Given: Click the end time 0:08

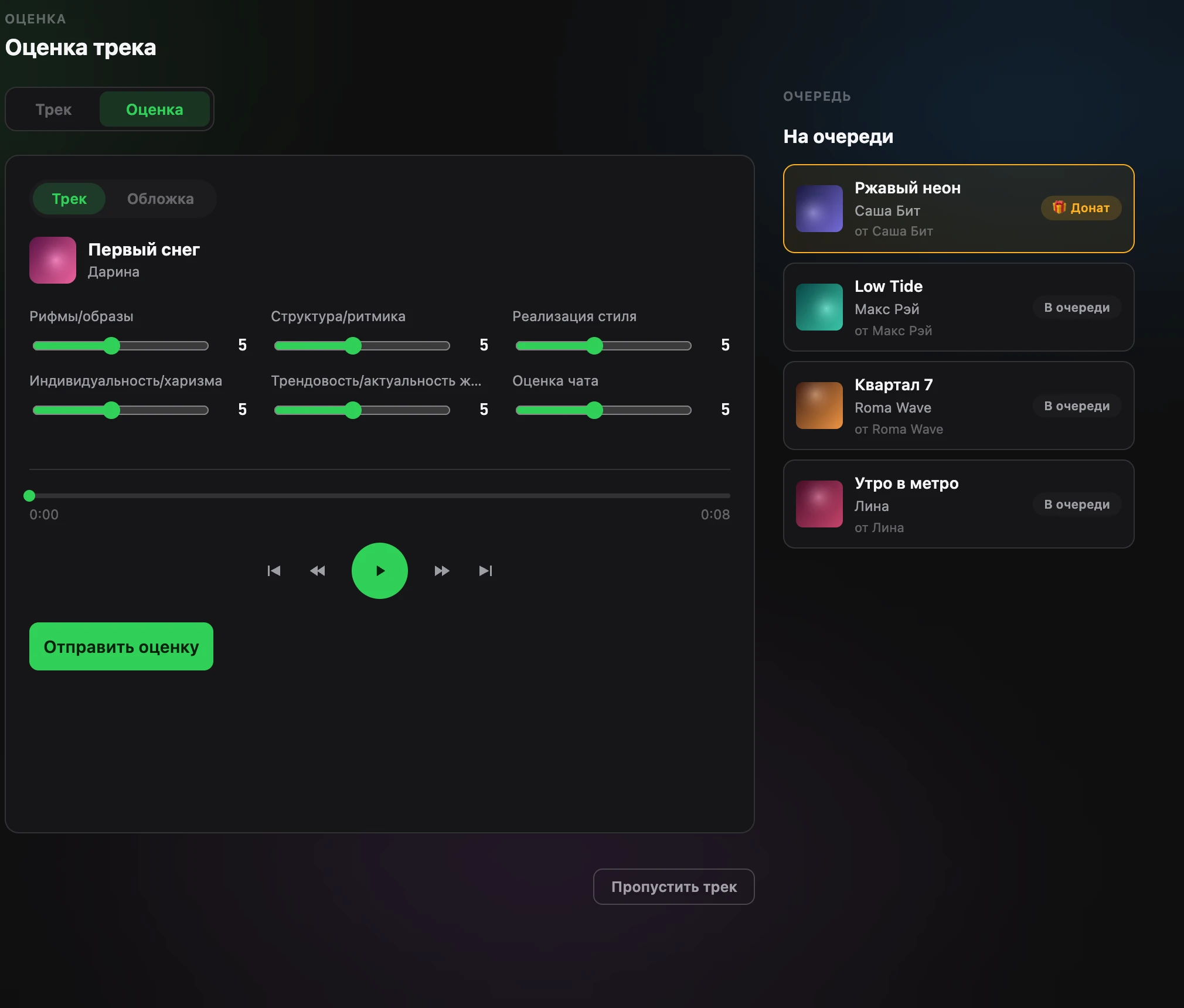Looking at the screenshot, I should (715, 515).
